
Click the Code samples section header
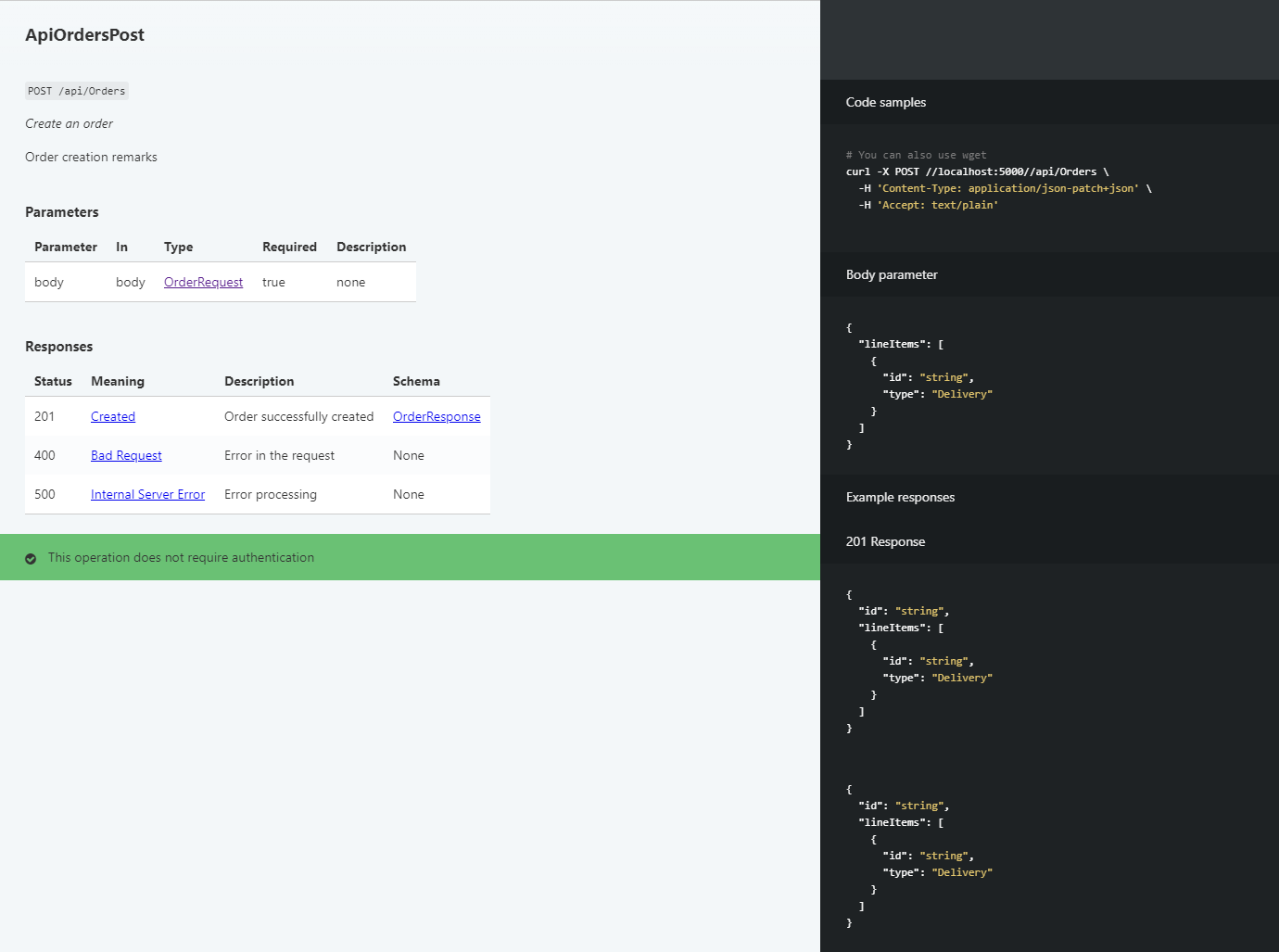[x=885, y=102]
